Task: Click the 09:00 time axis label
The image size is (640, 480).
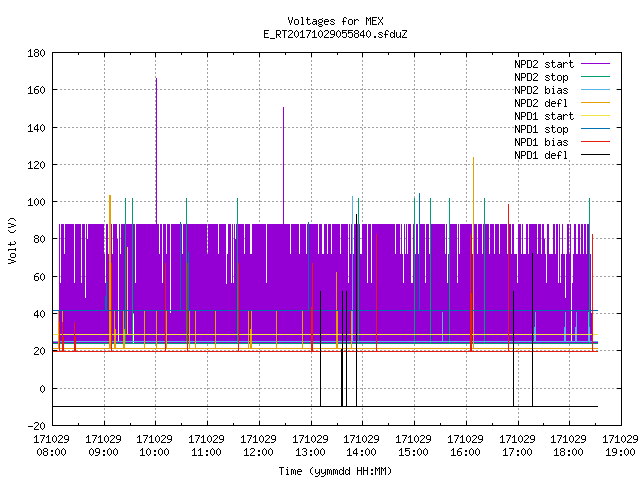Action: coord(103,452)
